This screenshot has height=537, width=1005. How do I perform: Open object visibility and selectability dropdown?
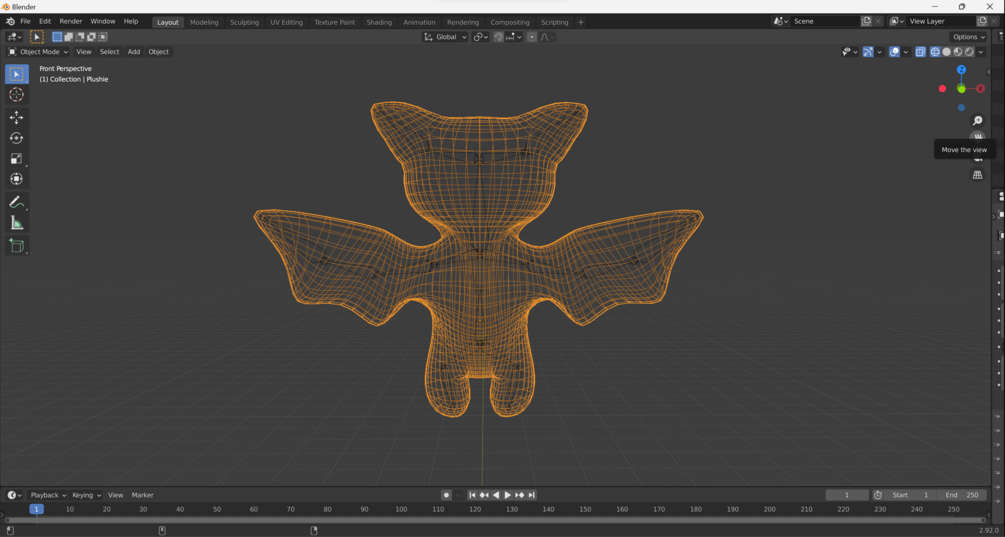pos(850,52)
